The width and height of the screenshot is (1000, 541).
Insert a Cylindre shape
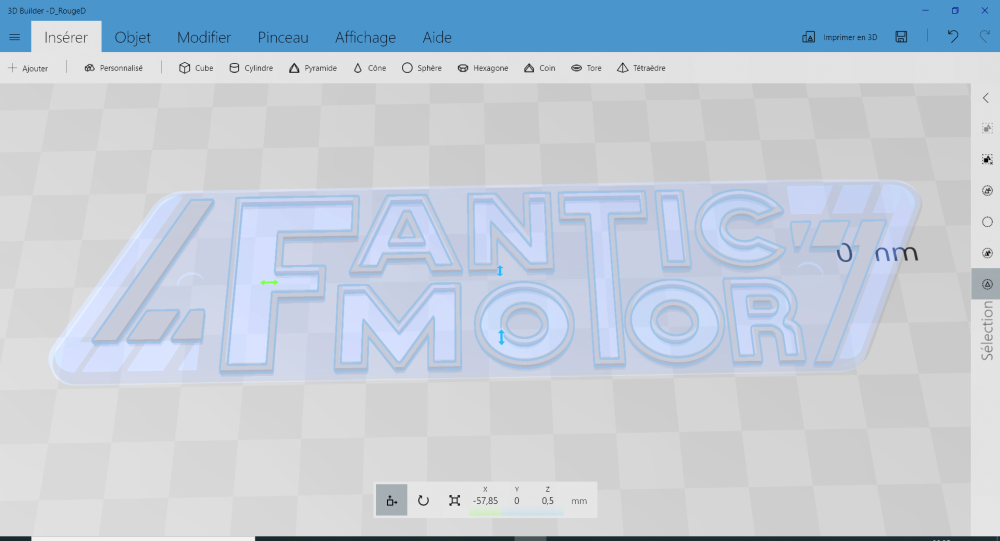251,68
